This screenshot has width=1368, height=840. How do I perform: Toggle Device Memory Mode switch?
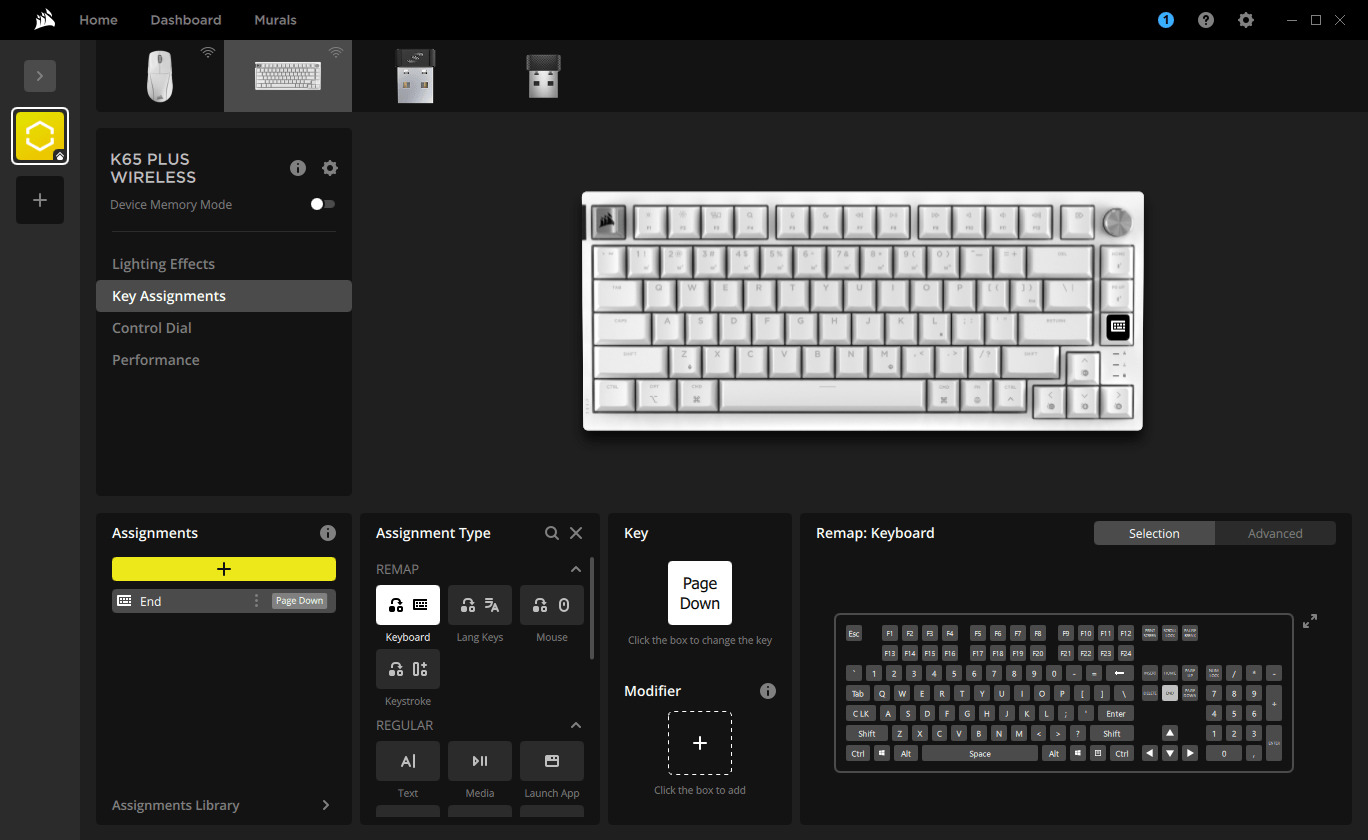click(322, 204)
